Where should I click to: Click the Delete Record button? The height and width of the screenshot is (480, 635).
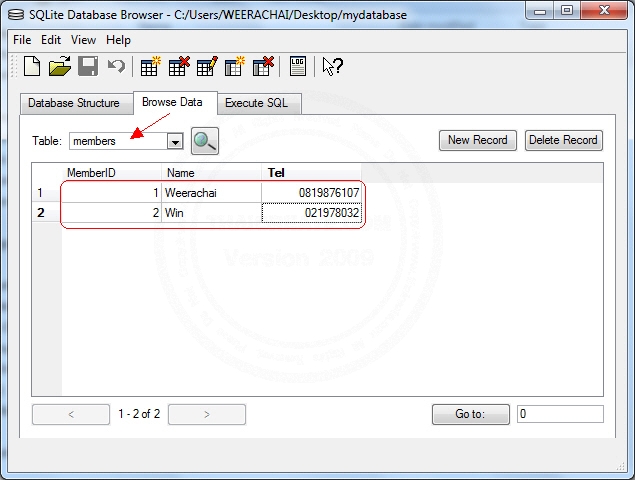pos(563,140)
